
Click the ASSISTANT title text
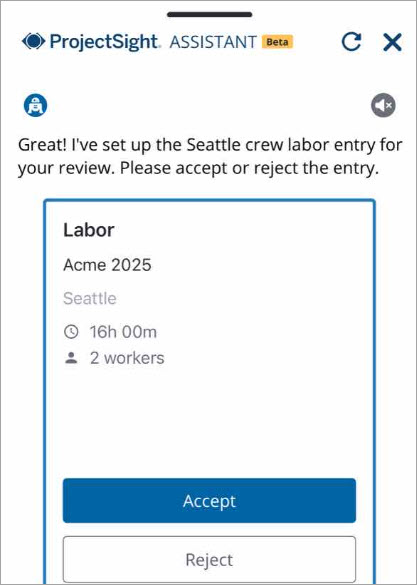(213, 42)
